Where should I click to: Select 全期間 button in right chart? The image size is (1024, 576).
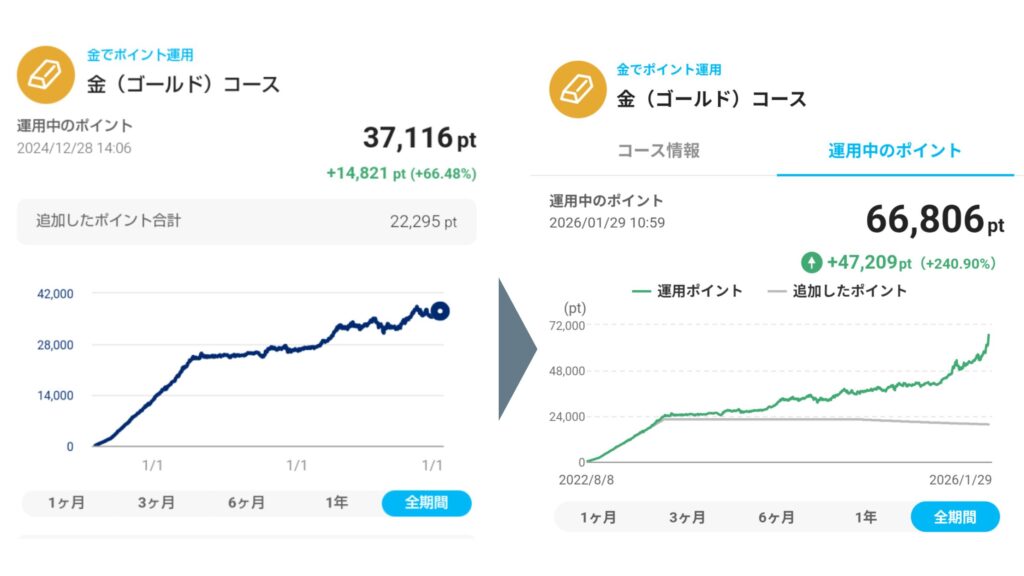954,518
